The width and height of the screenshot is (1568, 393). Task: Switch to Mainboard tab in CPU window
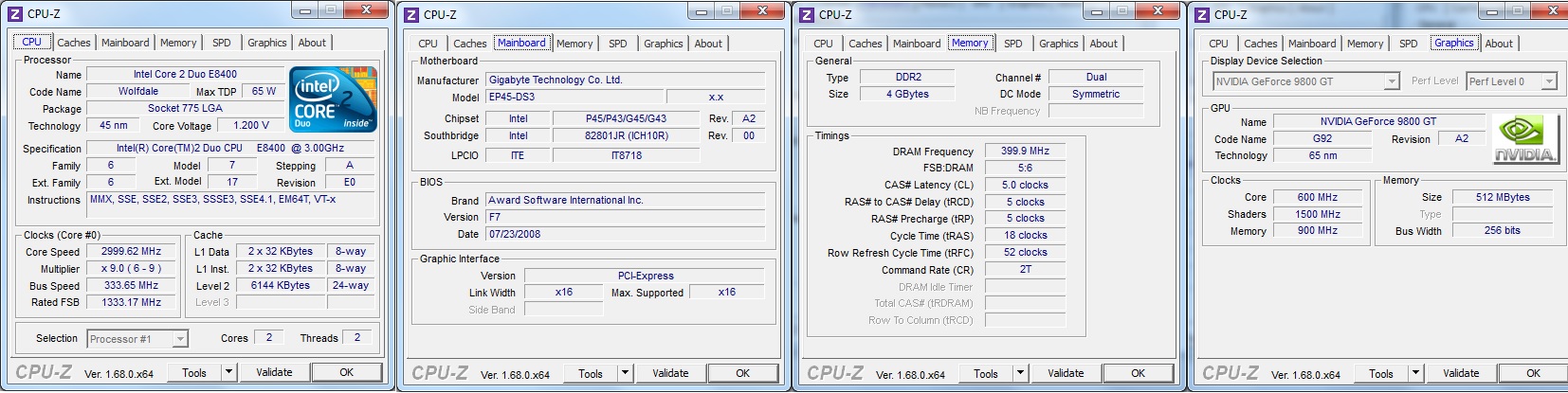(125, 43)
